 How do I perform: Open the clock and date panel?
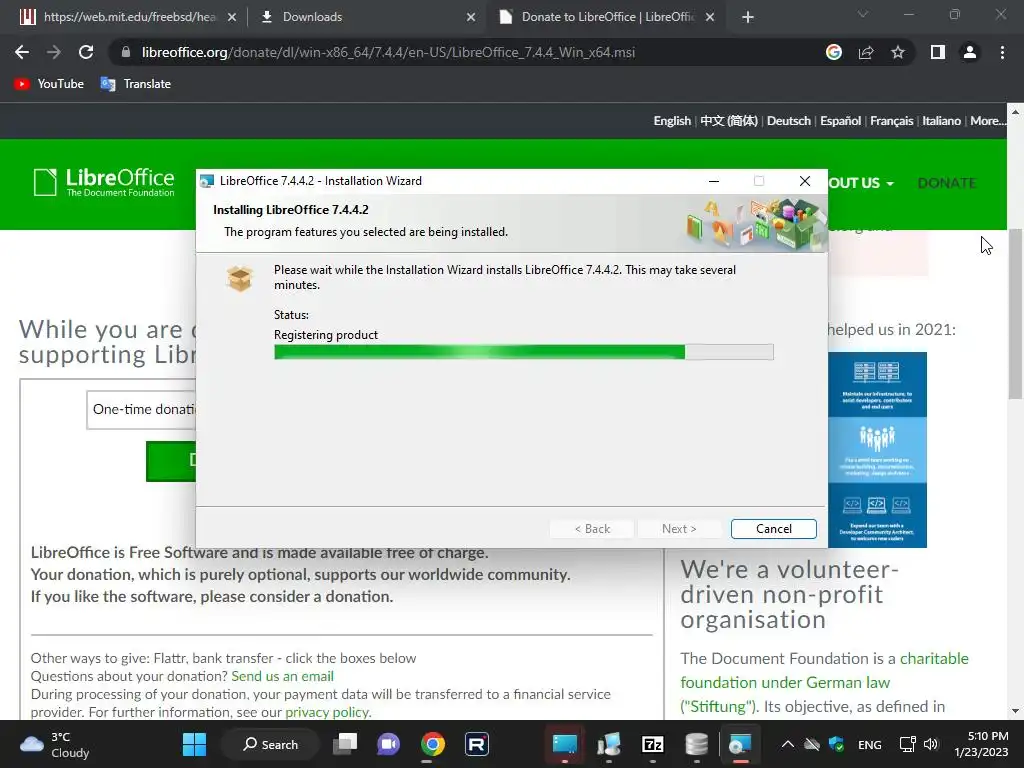(x=982, y=744)
